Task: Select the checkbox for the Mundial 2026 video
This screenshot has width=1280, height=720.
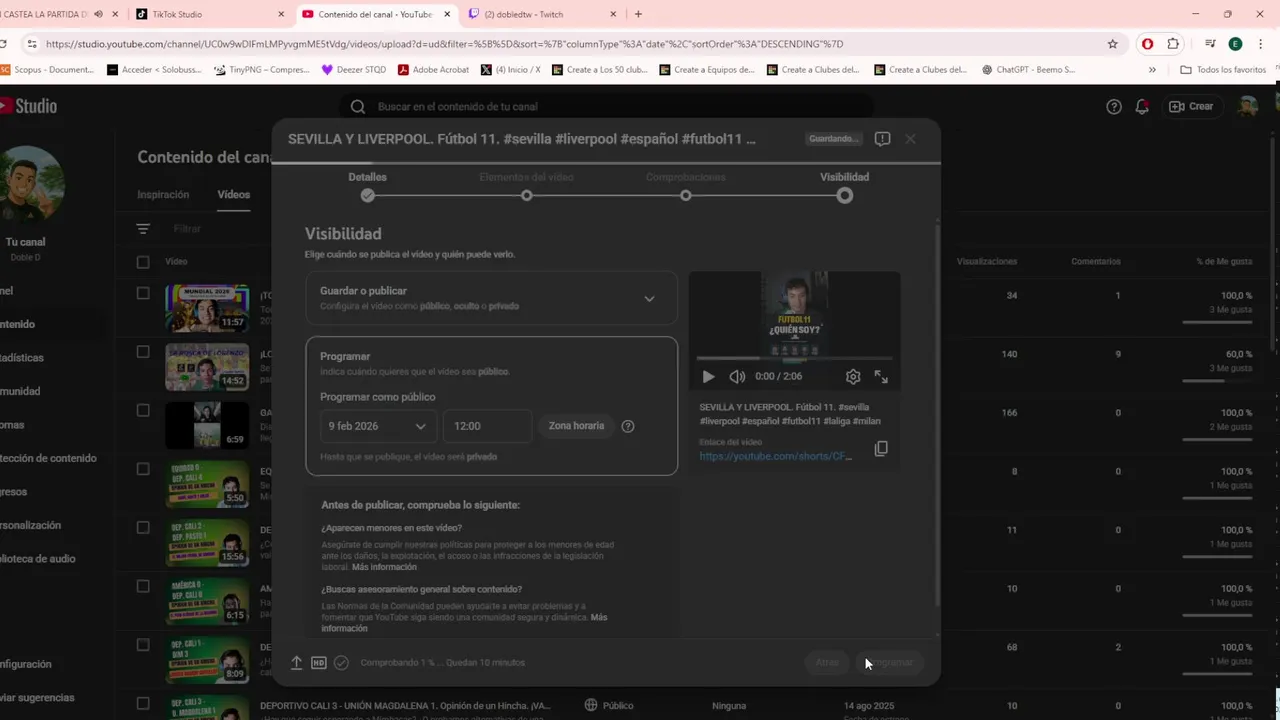Action: click(x=143, y=293)
